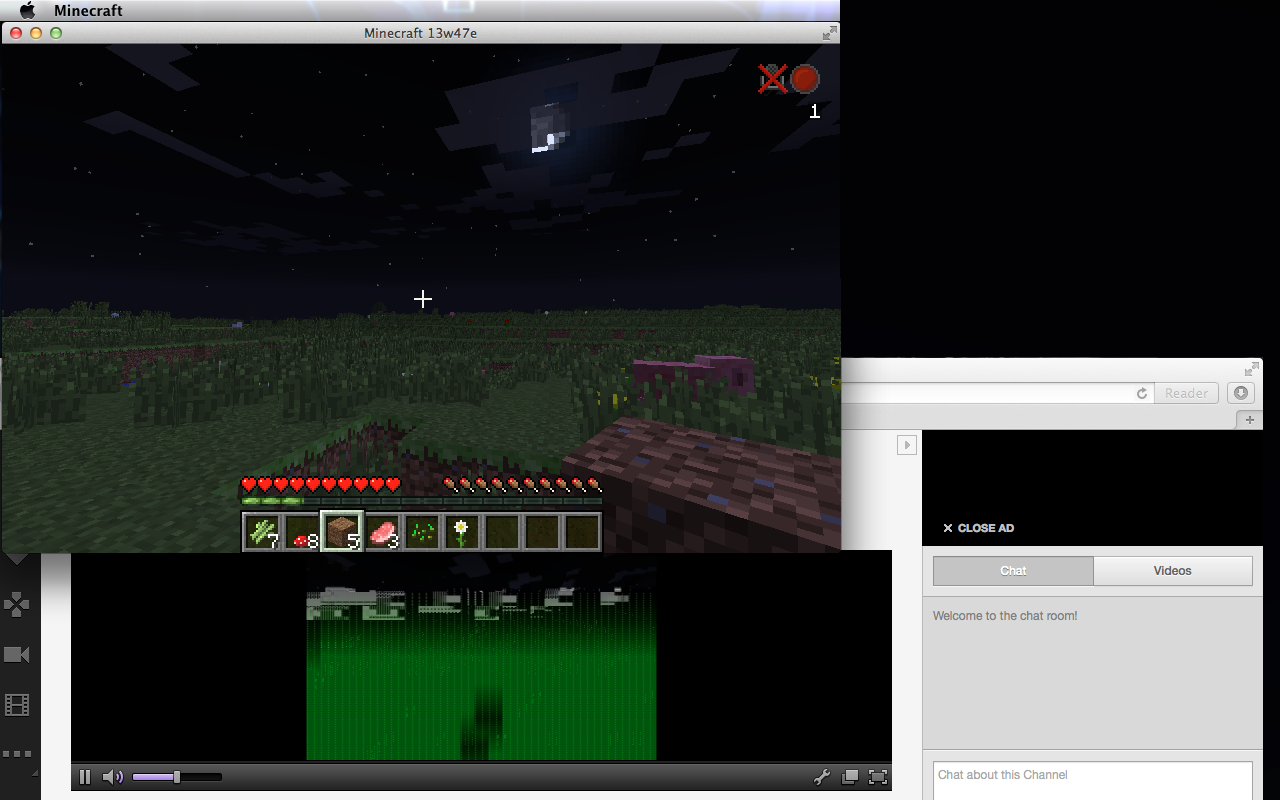
Task: Open the Apple menu
Action: tap(27, 10)
